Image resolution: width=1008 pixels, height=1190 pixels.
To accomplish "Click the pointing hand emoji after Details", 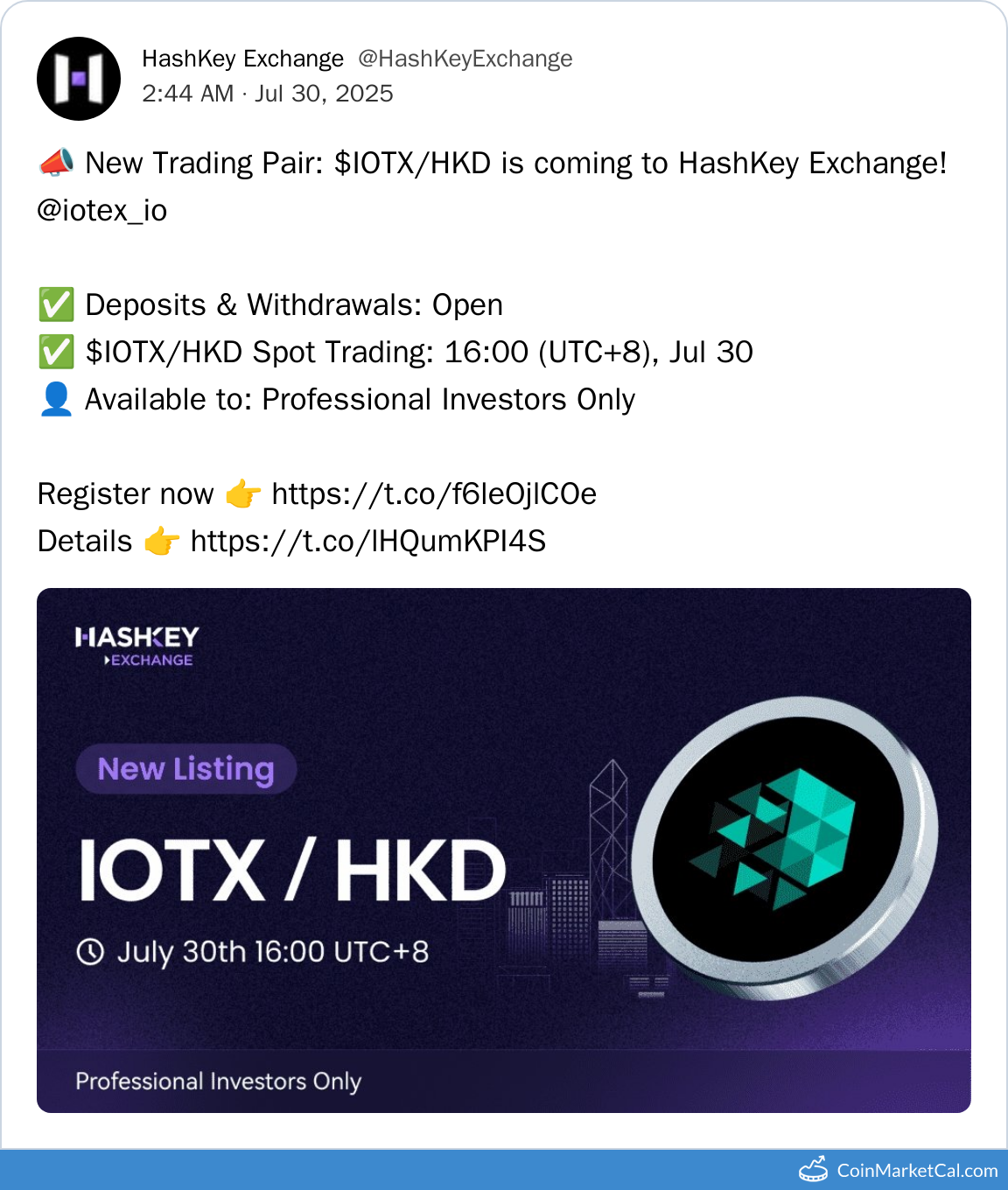I will (x=162, y=542).
